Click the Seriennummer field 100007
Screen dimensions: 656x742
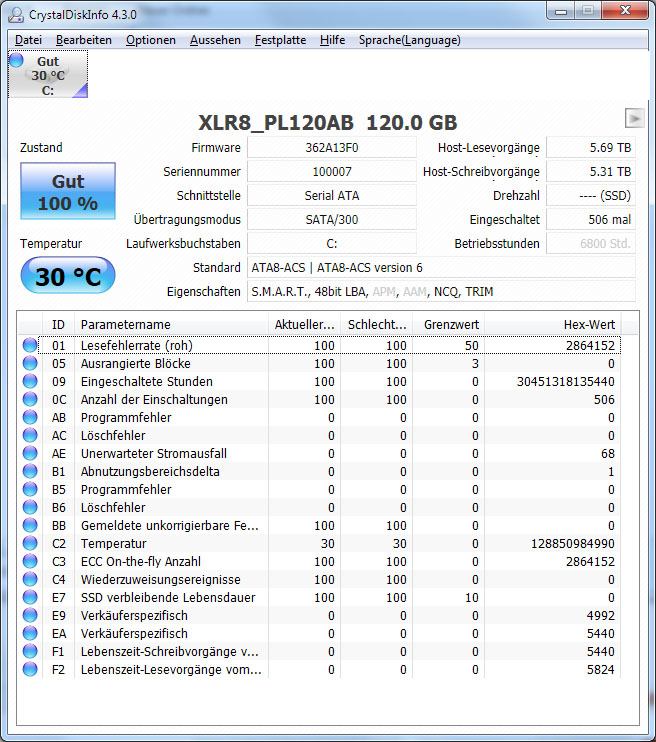pyautogui.click(x=332, y=171)
